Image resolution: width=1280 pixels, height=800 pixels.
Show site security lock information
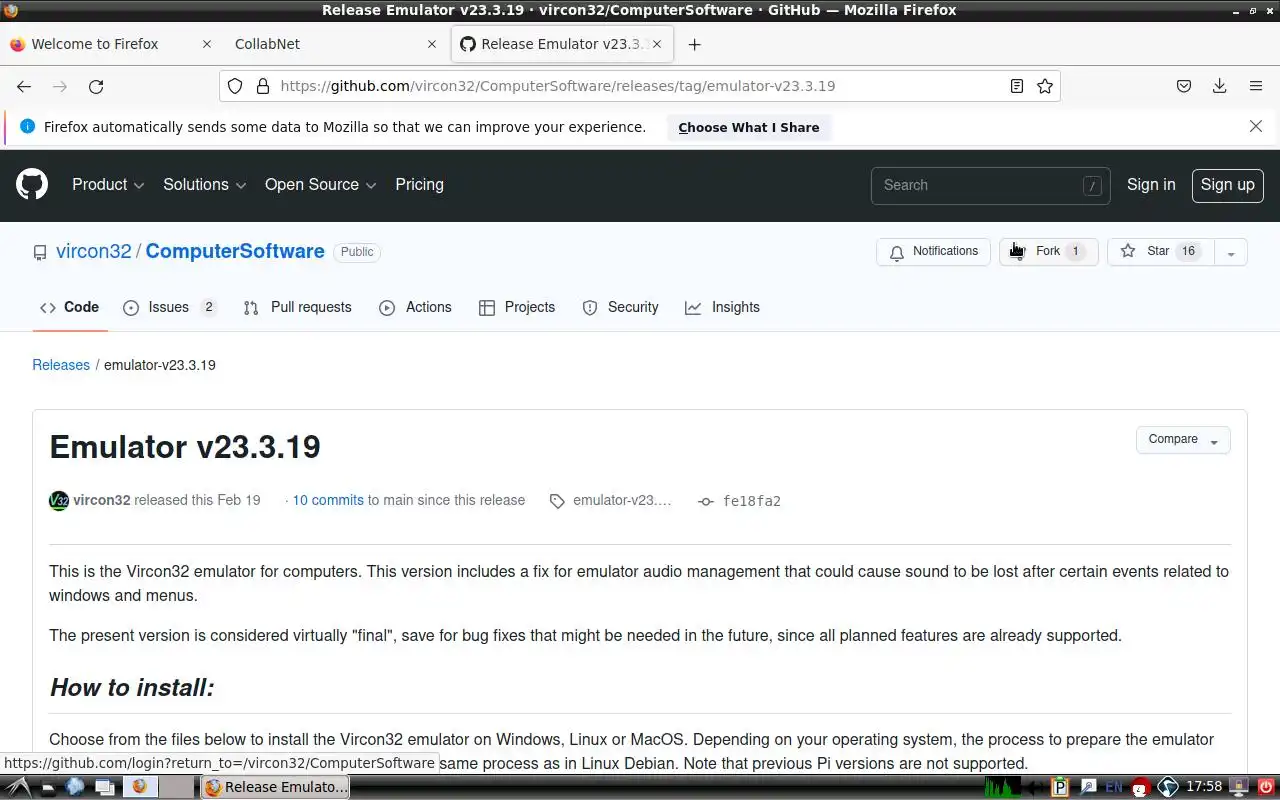click(x=263, y=86)
